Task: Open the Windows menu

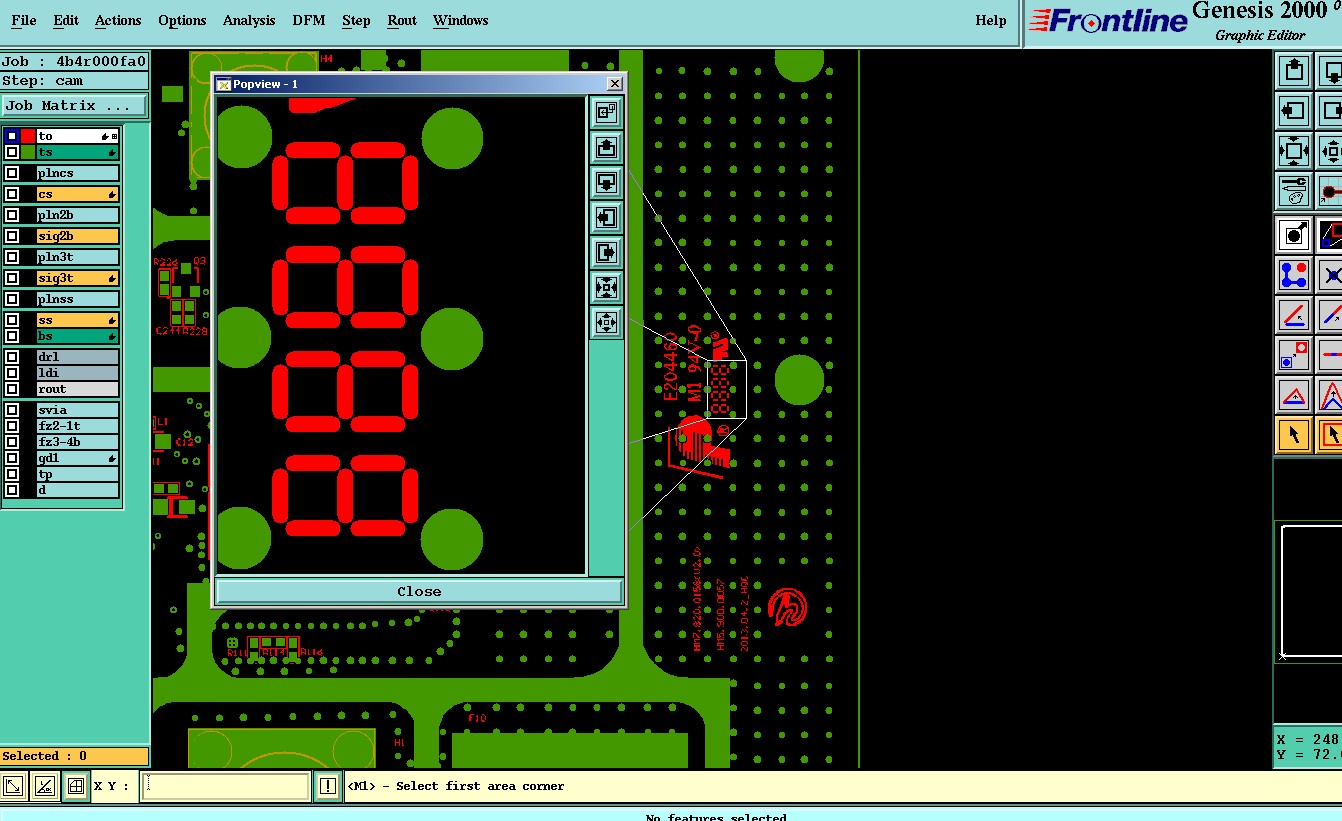Action: click(x=461, y=20)
